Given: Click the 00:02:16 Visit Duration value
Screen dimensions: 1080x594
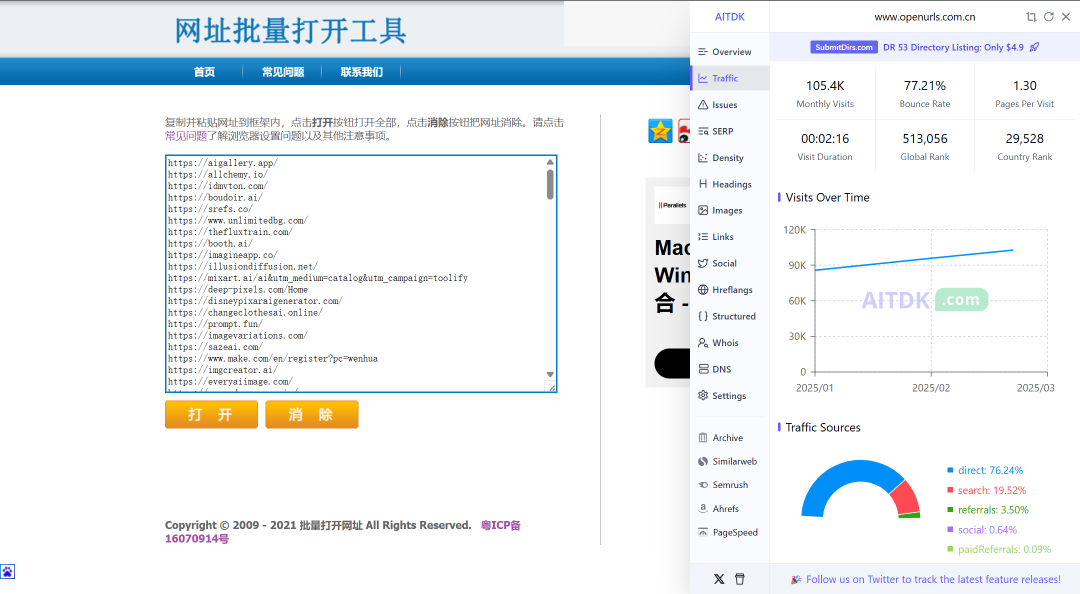Looking at the screenshot, I should (x=825, y=139).
